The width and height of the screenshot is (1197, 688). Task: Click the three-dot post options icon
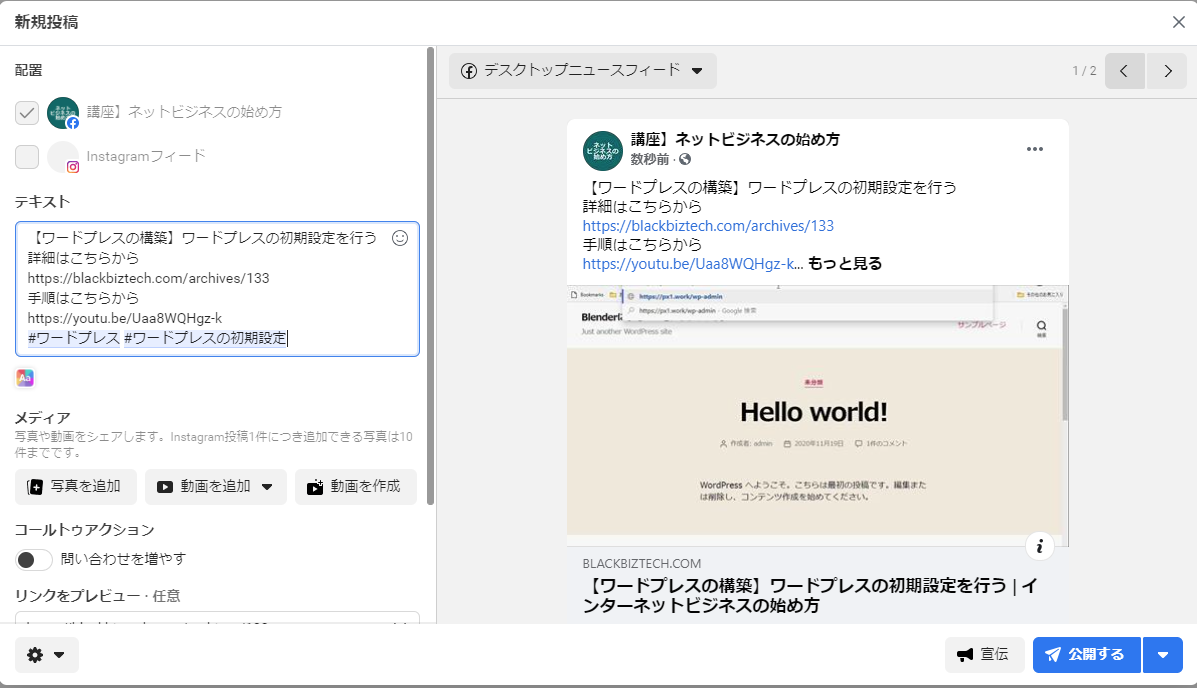coord(1034,150)
